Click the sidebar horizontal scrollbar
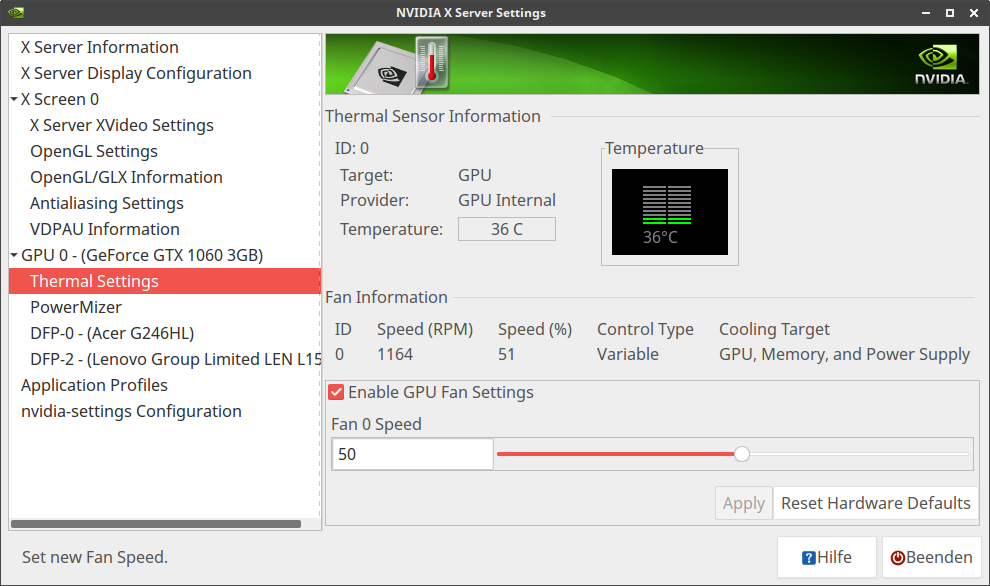Image resolution: width=990 pixels, height=586 pixels. click(x=156, y=523)
